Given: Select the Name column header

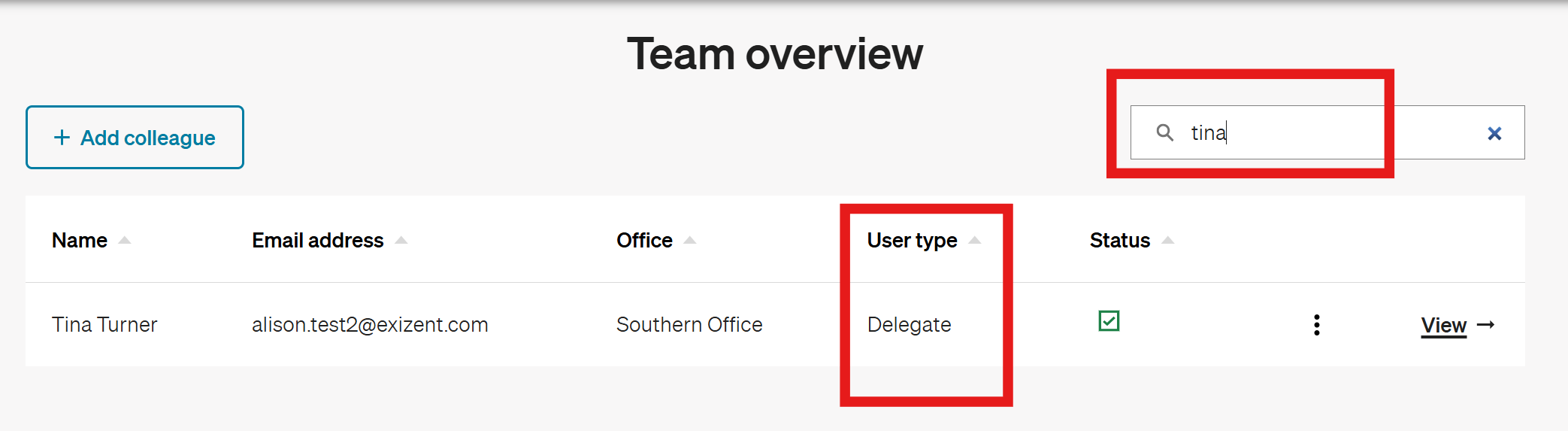Looking at the screenshot, I should 80,240.
